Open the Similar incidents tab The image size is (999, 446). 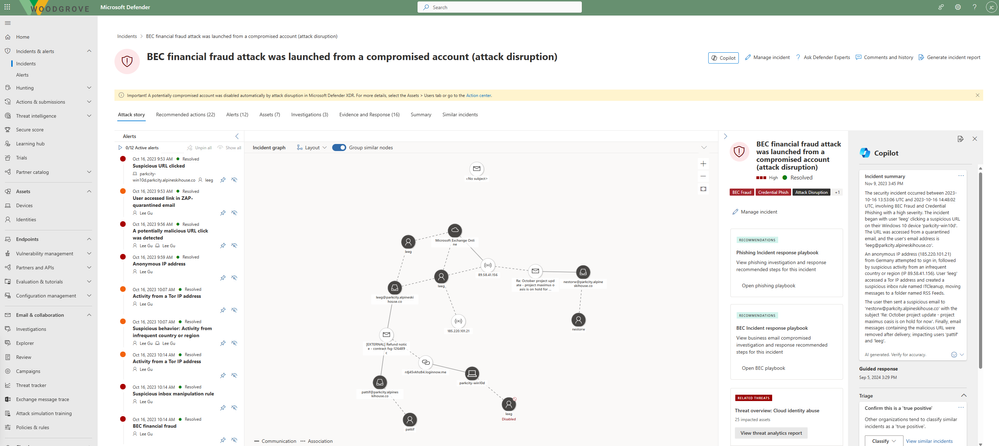coord(460,115)
